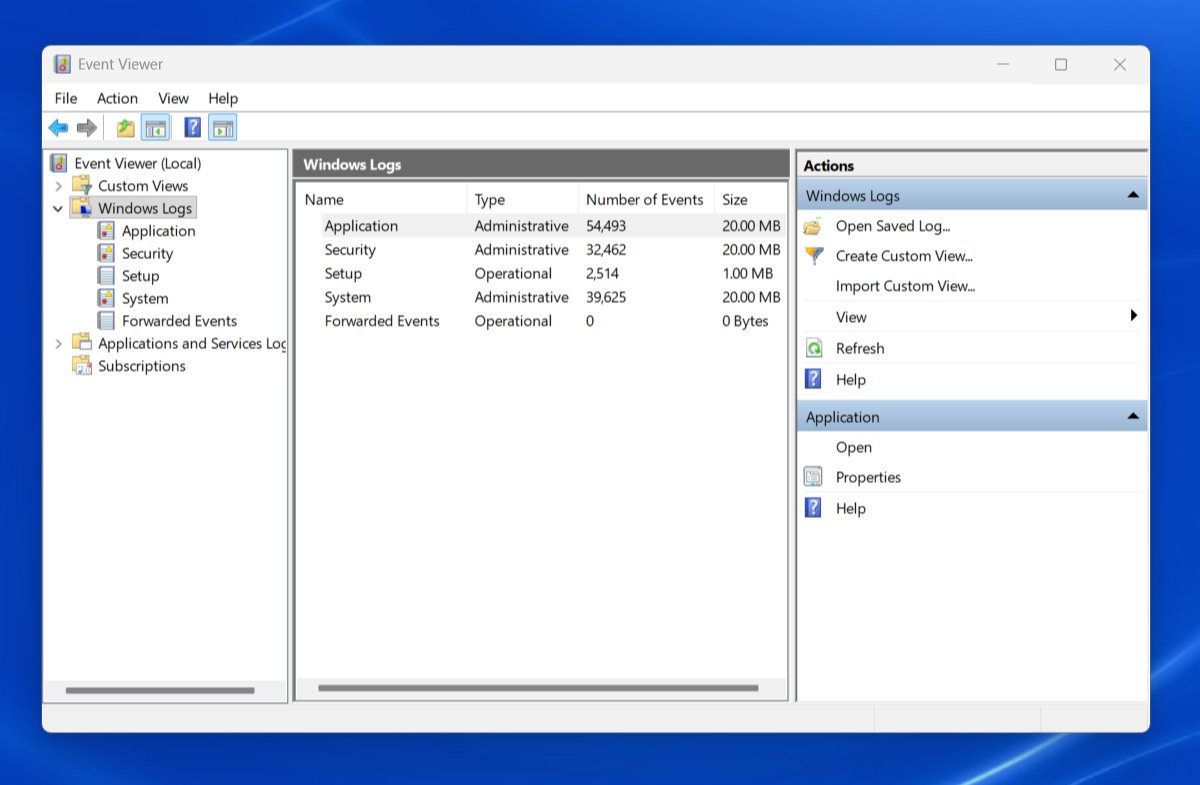Click the Windows Logs list horizontal scrollbar
1200x785 pixels.
[x=538, y=688]
